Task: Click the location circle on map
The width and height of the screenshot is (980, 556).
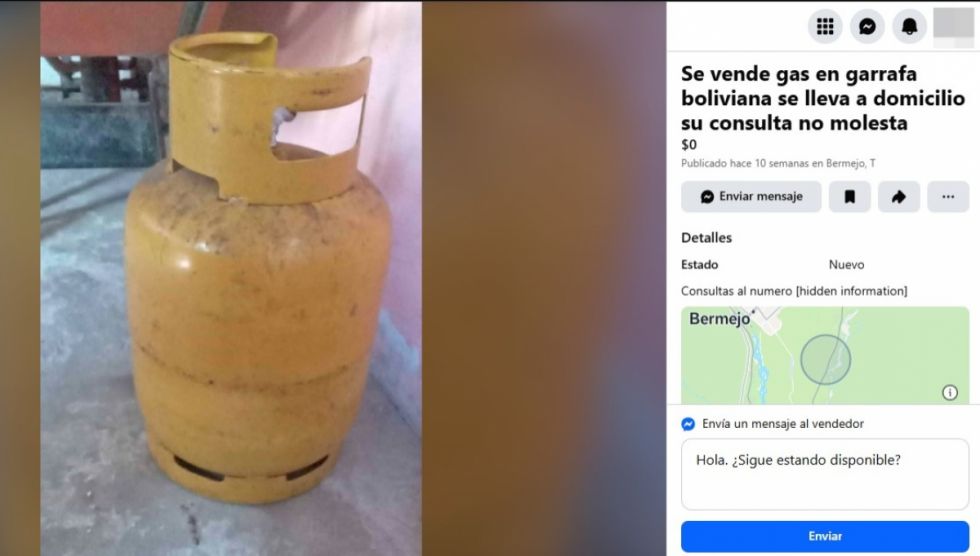Action: (x=826, y=360)
